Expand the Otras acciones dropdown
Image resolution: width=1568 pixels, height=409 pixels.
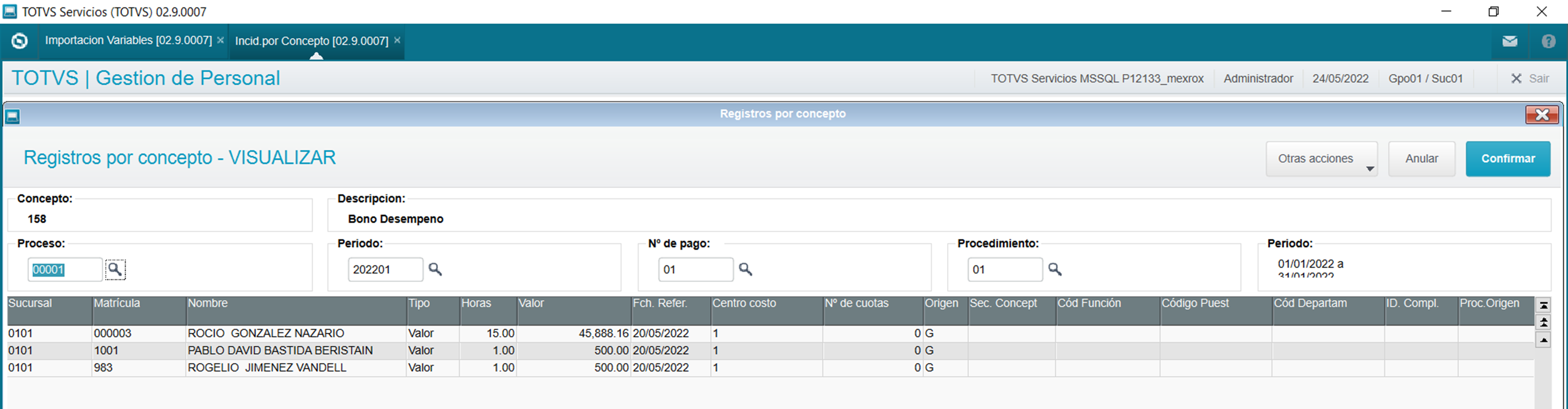[x=1321, y=159]
